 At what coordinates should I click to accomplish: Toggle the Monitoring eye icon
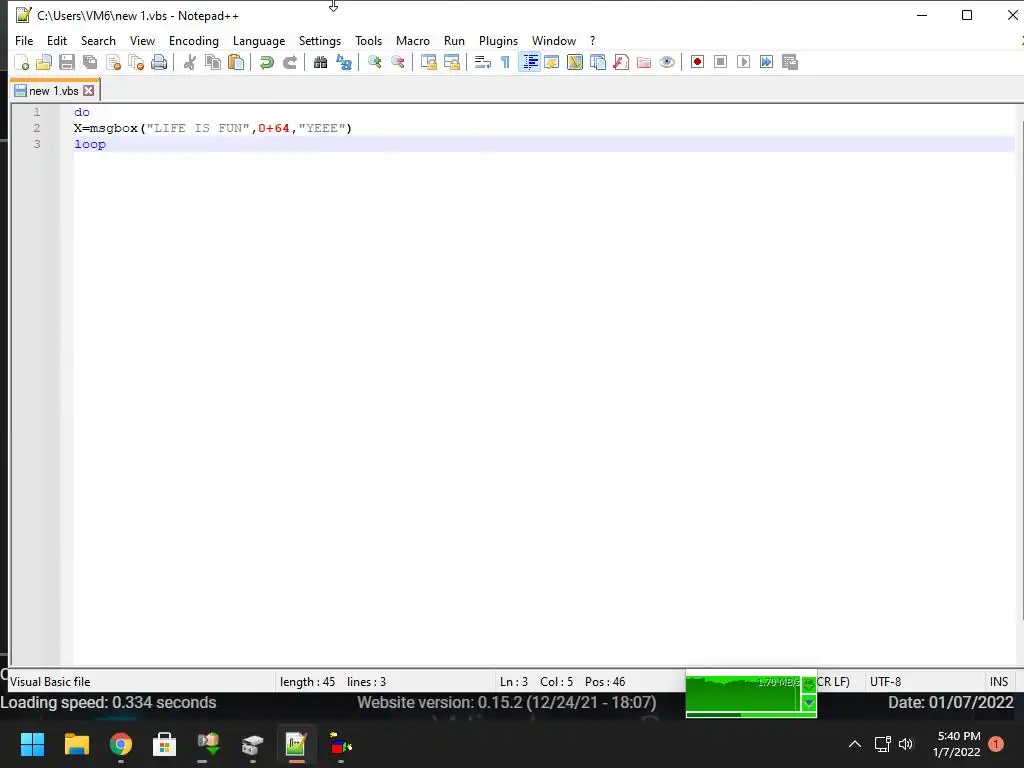point(667,62)
